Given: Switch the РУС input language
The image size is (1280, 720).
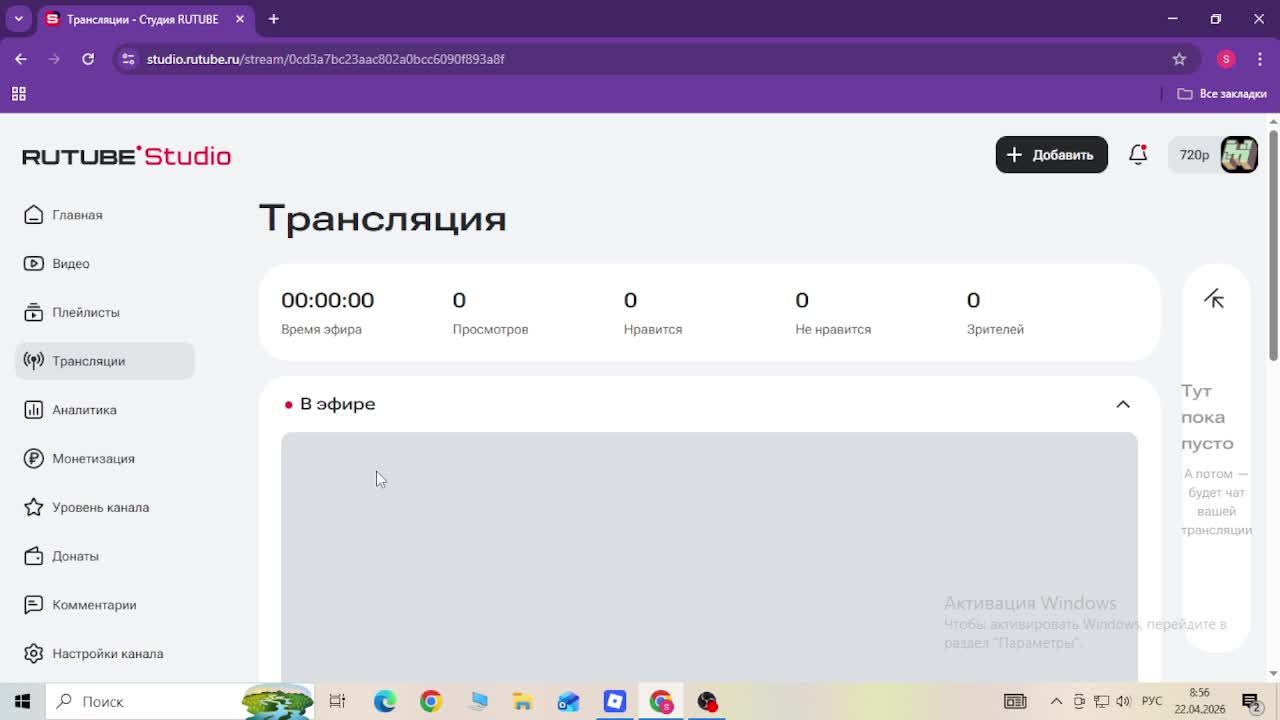Looking at the screenshot, I should [1152, 701].
